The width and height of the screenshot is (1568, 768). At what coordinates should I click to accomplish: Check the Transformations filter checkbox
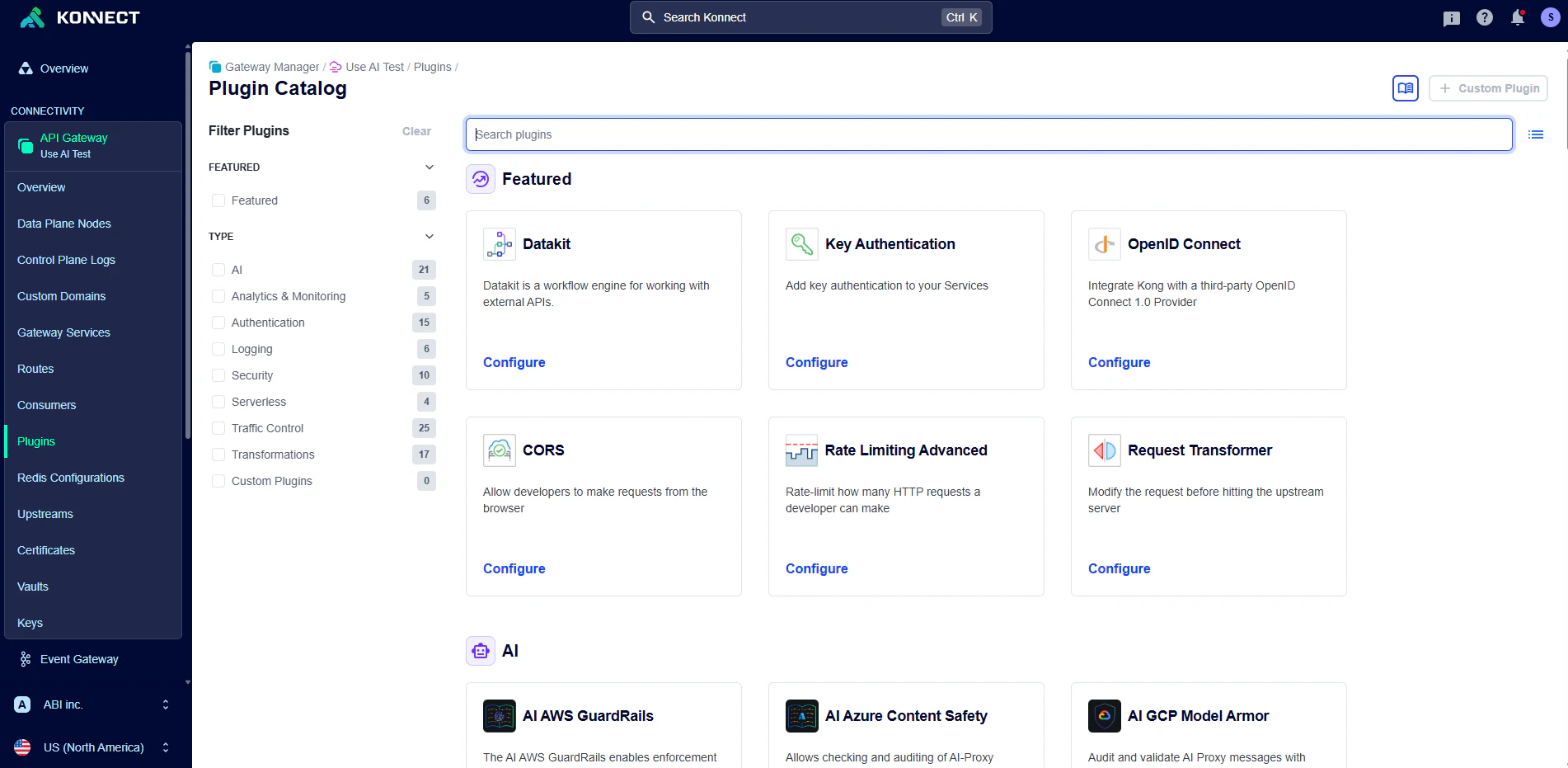pyautogui.click(x=218, y=455)
